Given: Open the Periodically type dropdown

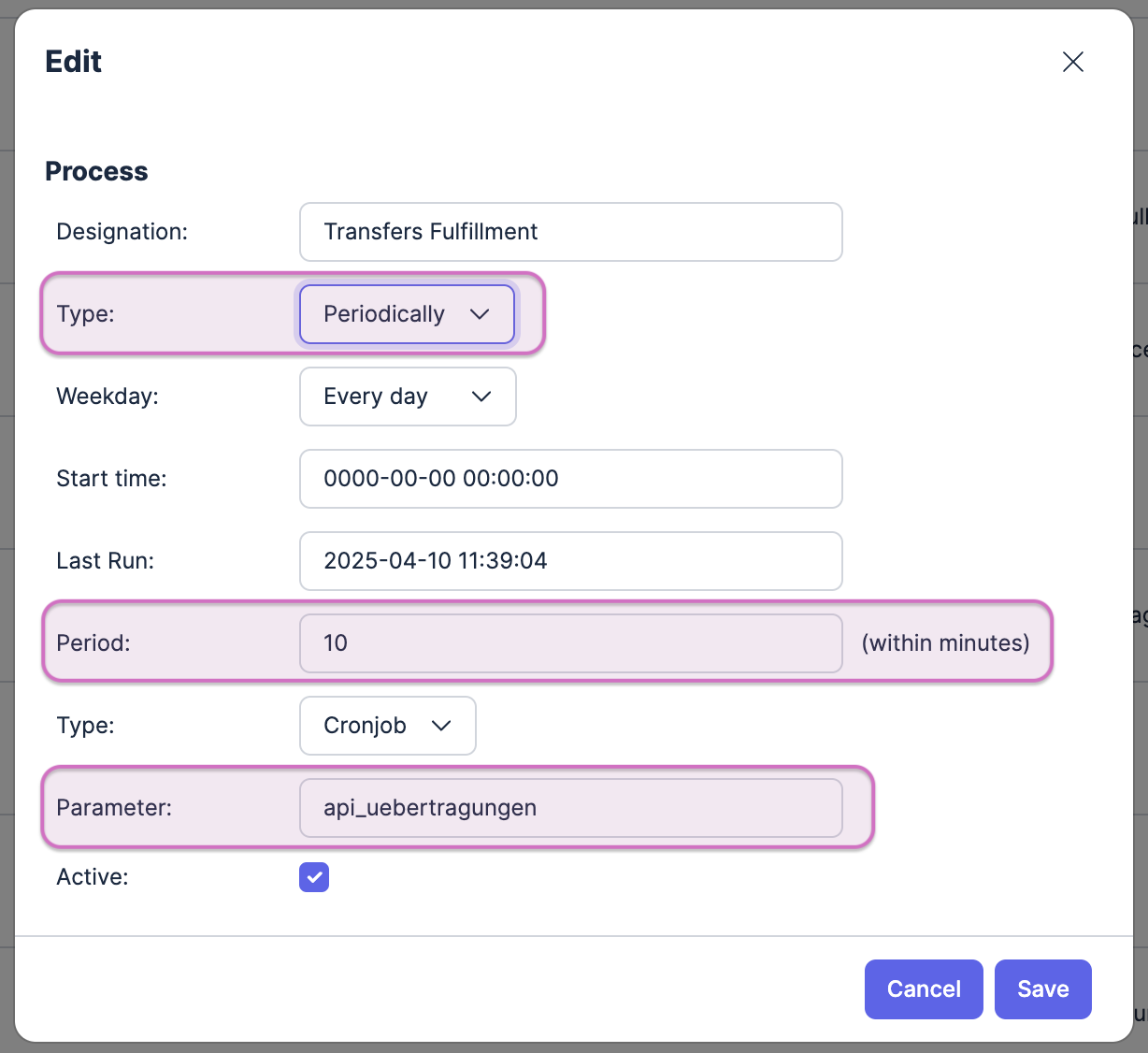Looking at the screenshot, I should (x=406, y=314).
